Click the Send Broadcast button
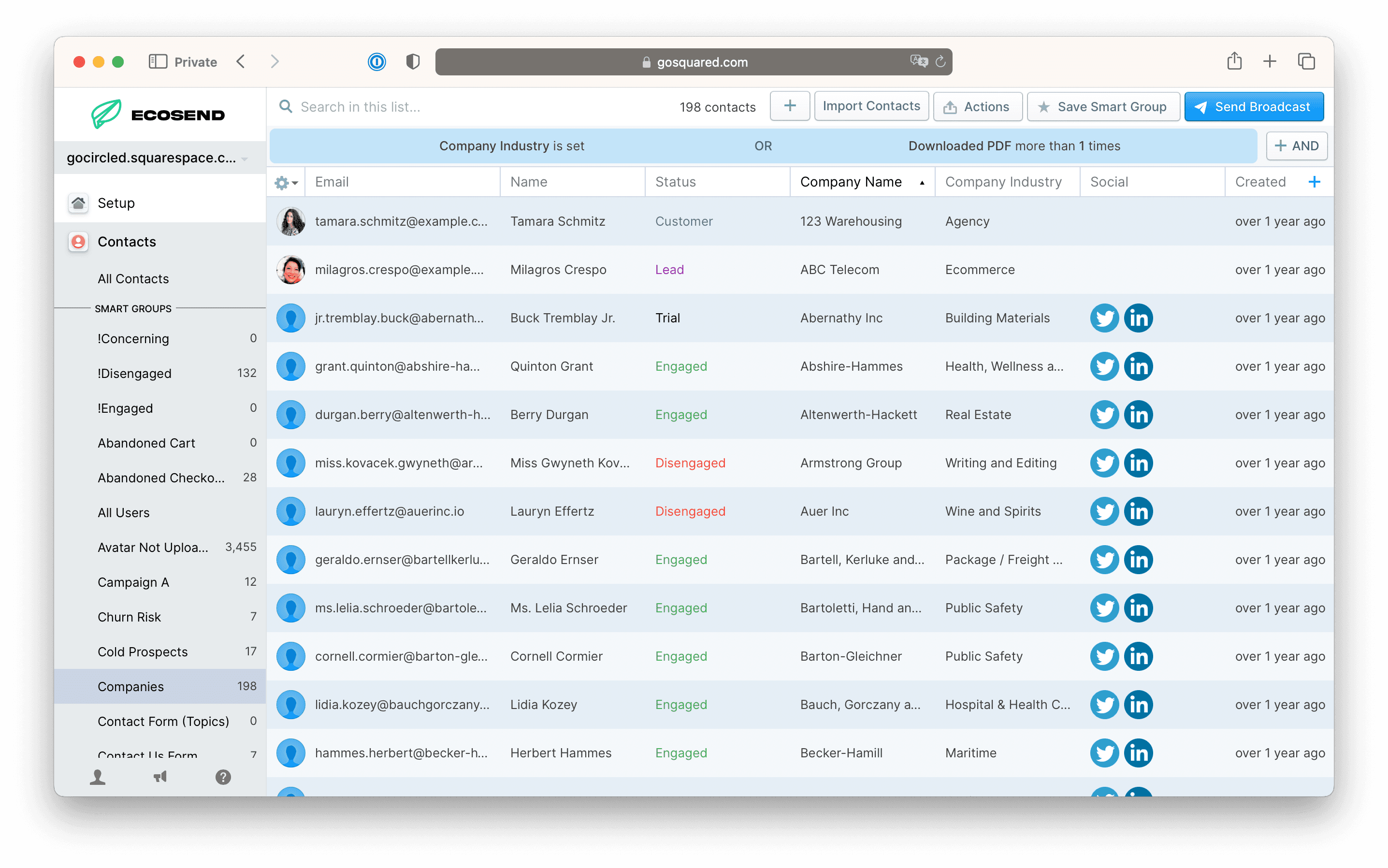This screenshot has width=1388, height=868. 1253,107
